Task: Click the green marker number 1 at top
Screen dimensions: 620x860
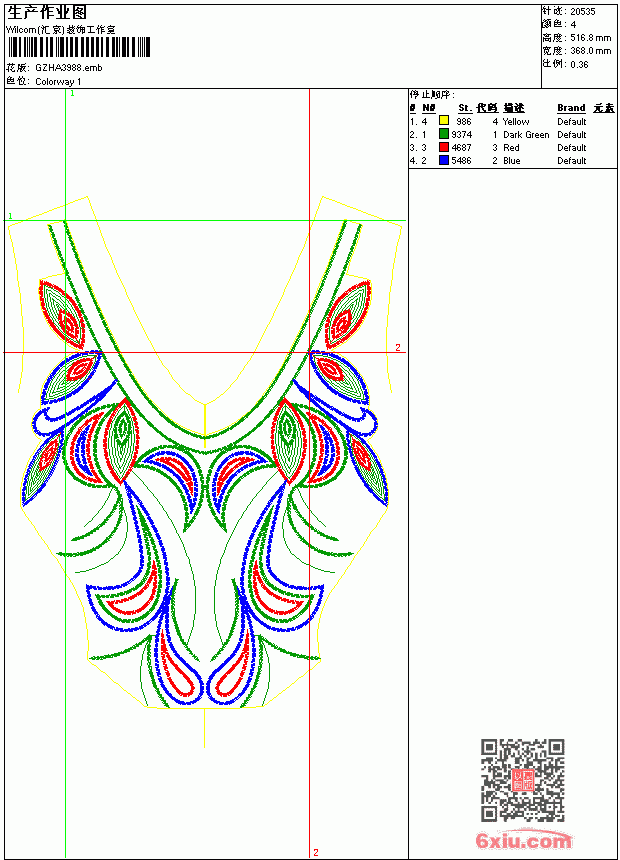Action: click(72, 94)
